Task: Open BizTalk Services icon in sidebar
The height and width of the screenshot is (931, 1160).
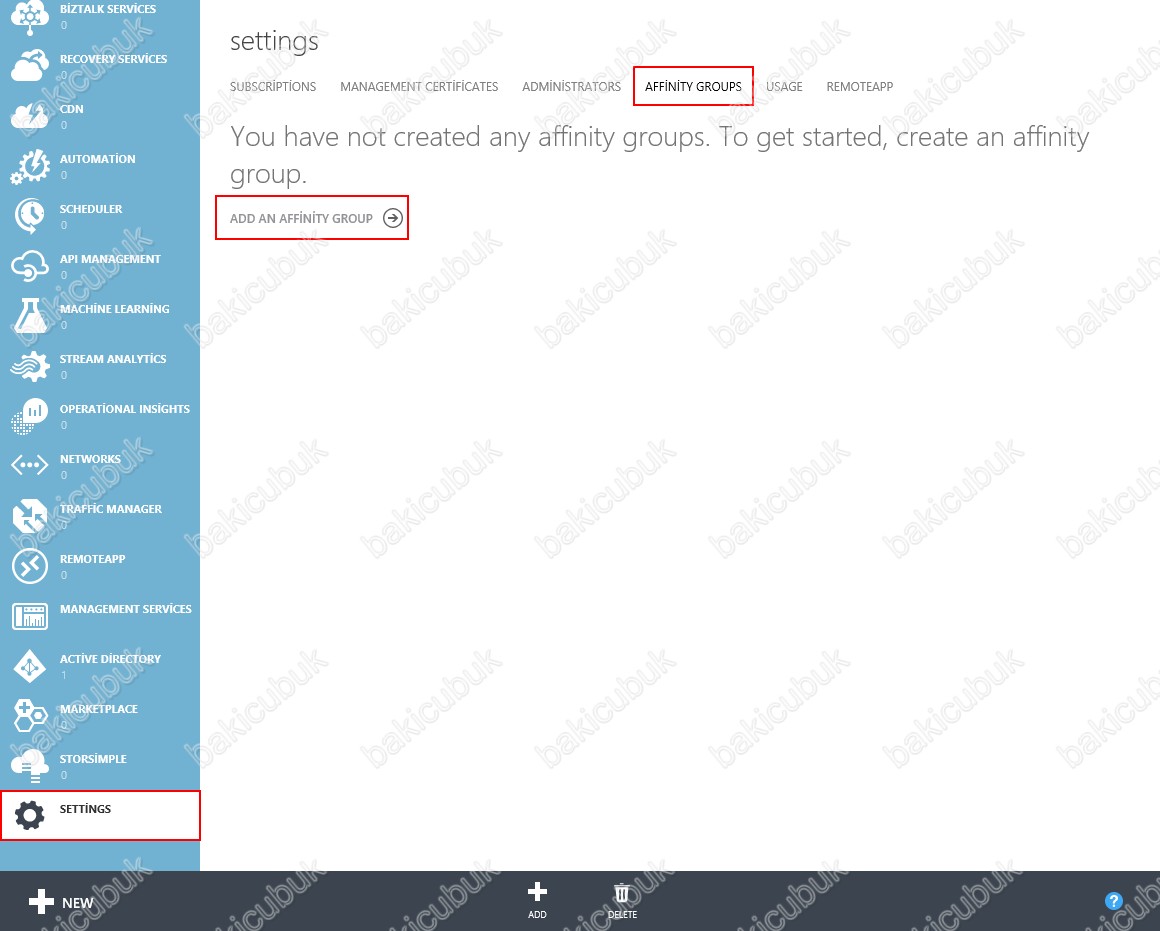Action: coord(30,16)
